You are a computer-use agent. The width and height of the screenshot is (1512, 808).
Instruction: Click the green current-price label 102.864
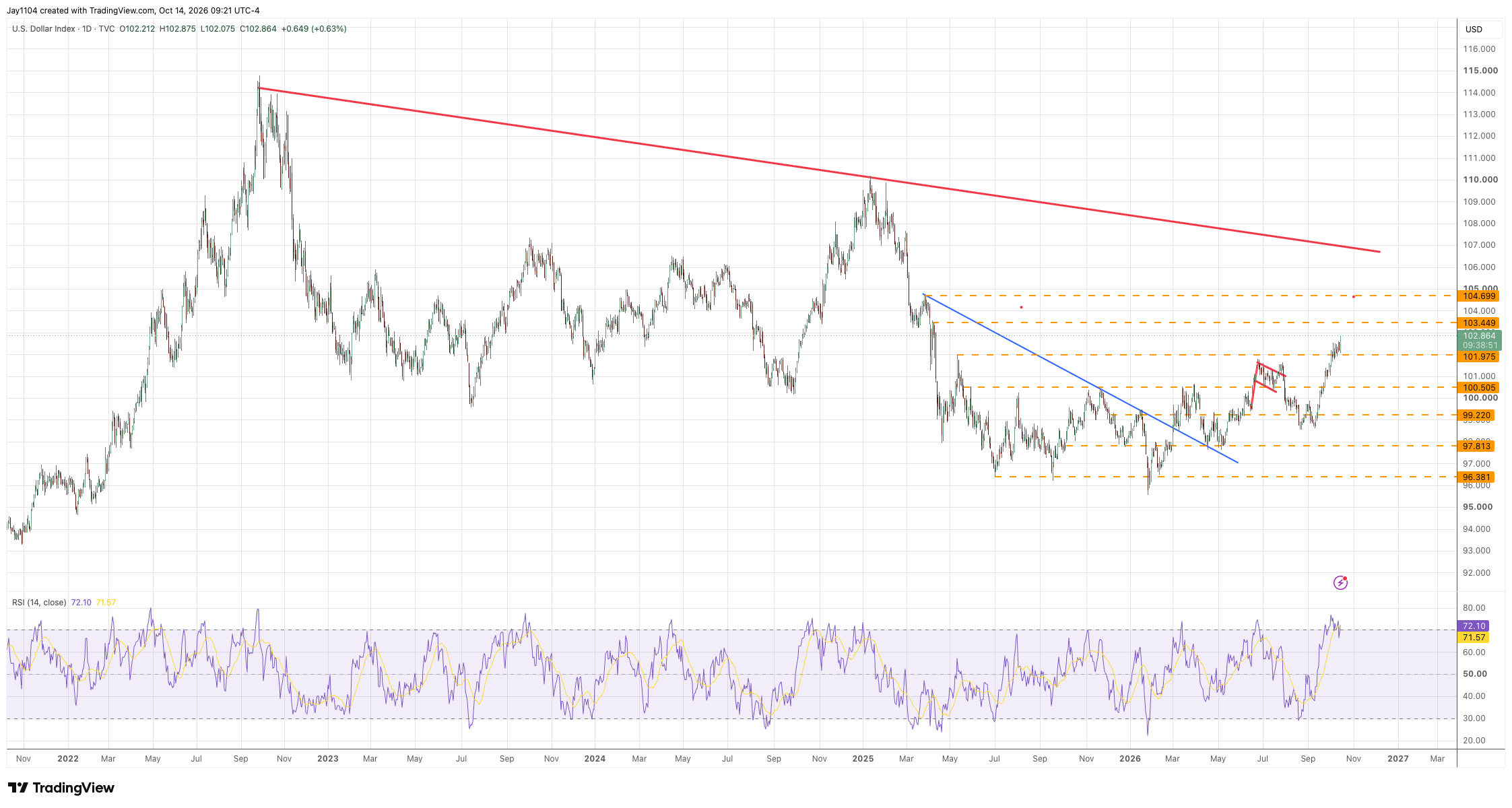coord(1479,340)
